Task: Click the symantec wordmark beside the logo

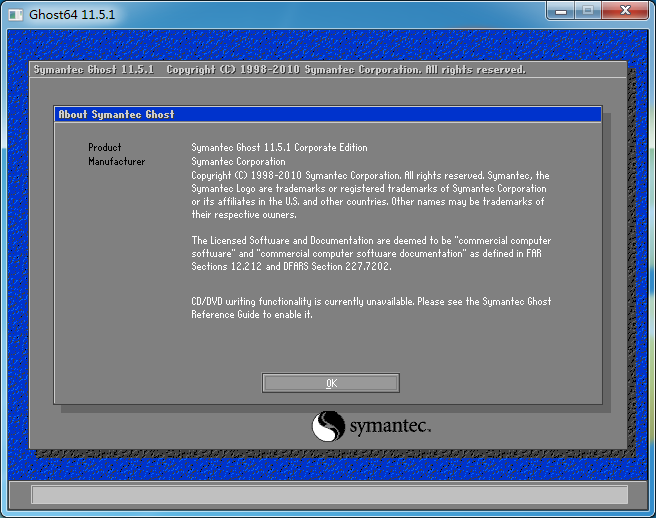Action: click(x=389, y=428)
